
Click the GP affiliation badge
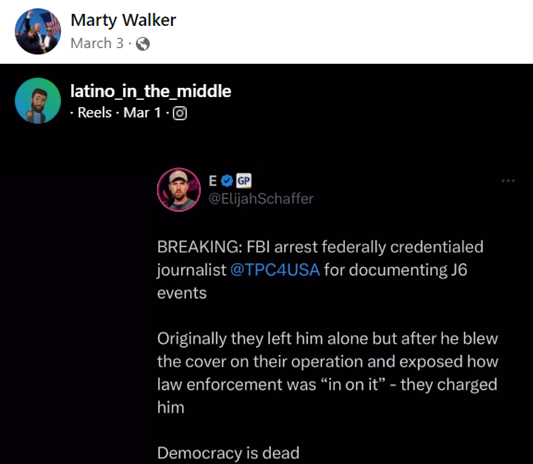(244, 181)
